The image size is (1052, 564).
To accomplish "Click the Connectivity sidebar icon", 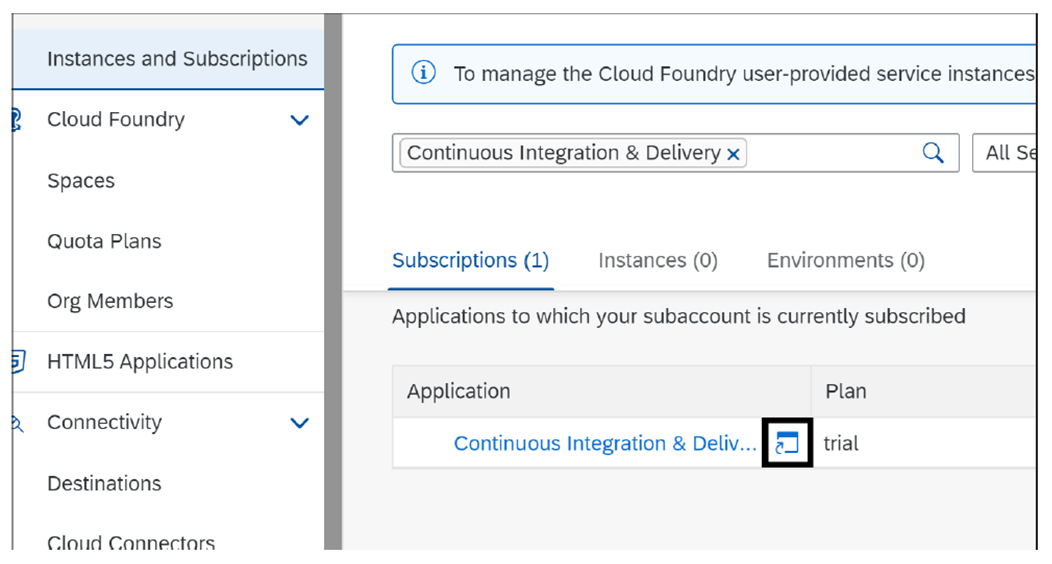I will point(17,423).
